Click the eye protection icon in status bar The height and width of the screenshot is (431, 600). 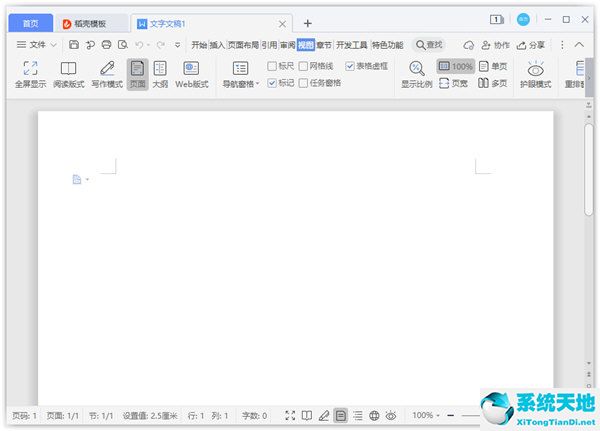(x=391, y=415)
